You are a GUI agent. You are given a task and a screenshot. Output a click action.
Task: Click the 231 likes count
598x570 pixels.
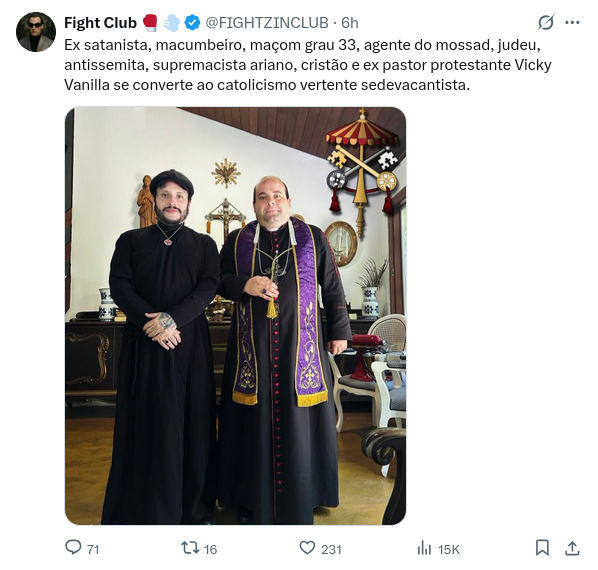tap(331, 549)
